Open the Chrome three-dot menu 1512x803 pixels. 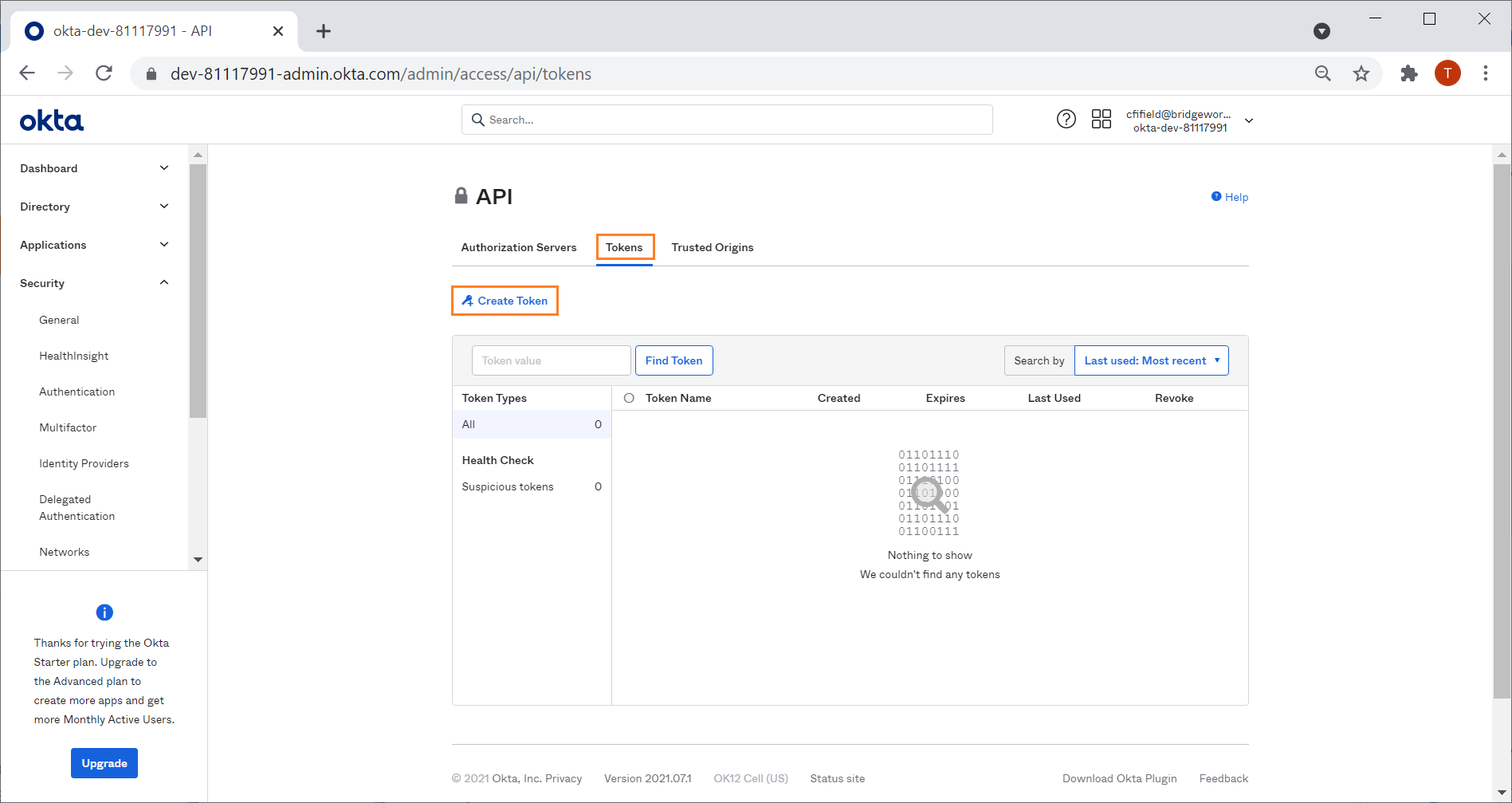pos(1486,73)
